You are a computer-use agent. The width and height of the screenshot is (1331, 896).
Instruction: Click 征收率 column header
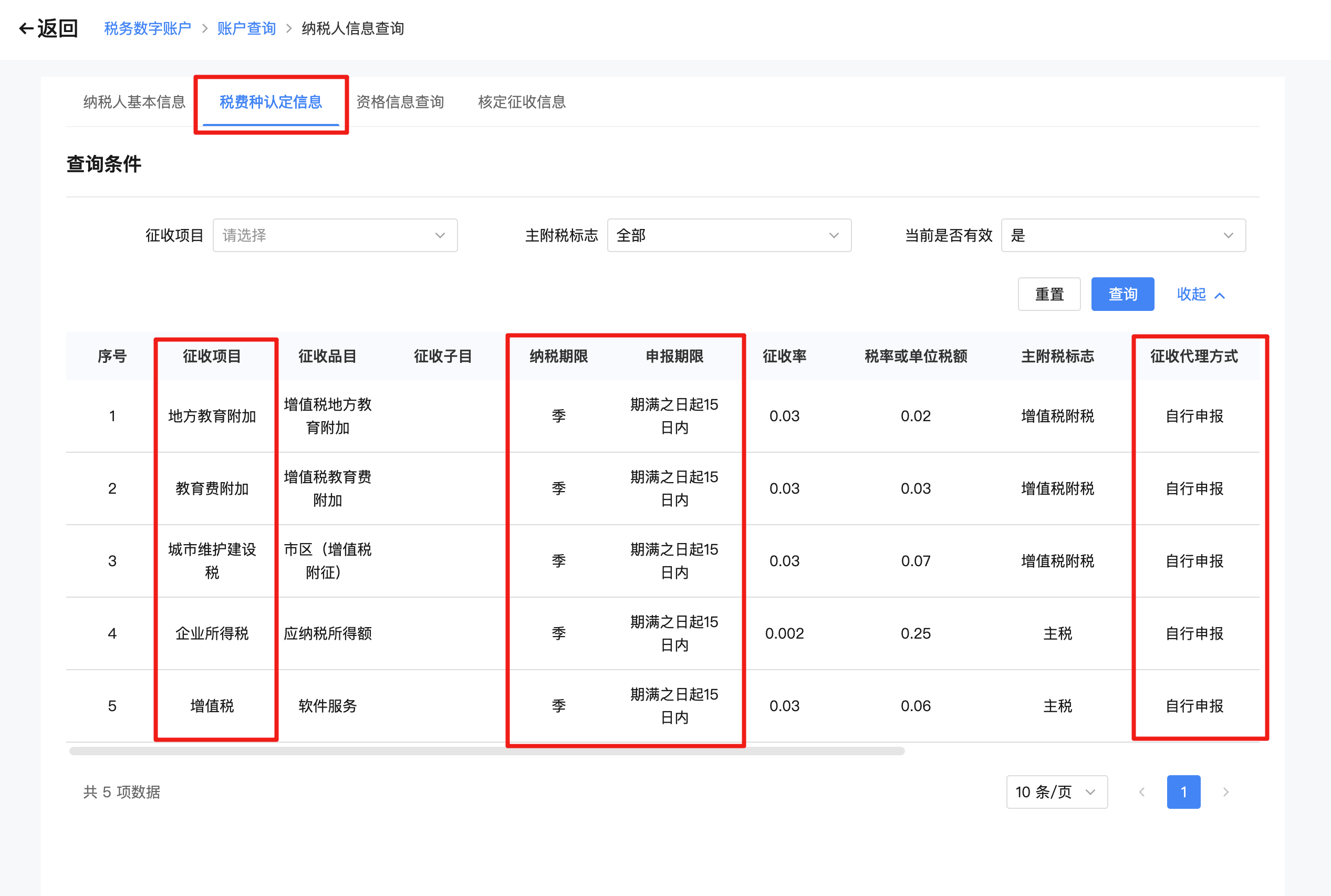click(784, 356)
